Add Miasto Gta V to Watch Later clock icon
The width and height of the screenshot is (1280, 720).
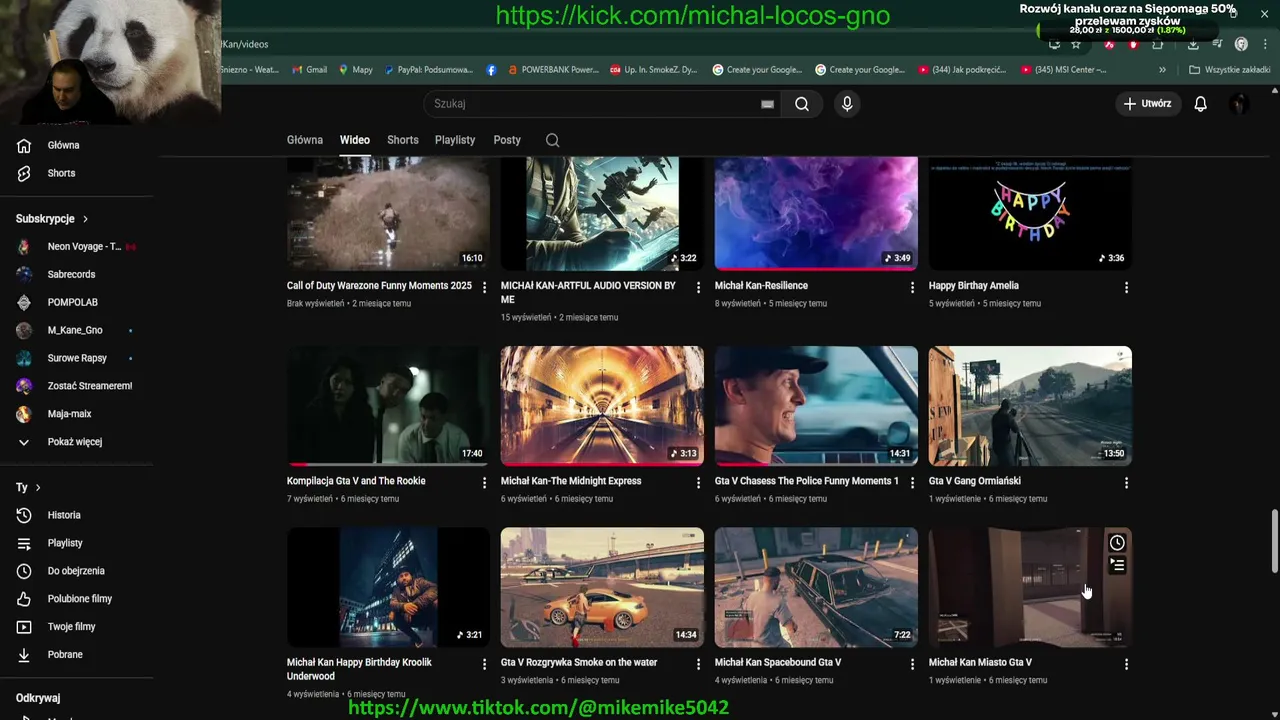pyautogui.click(x=1117, y=543)
